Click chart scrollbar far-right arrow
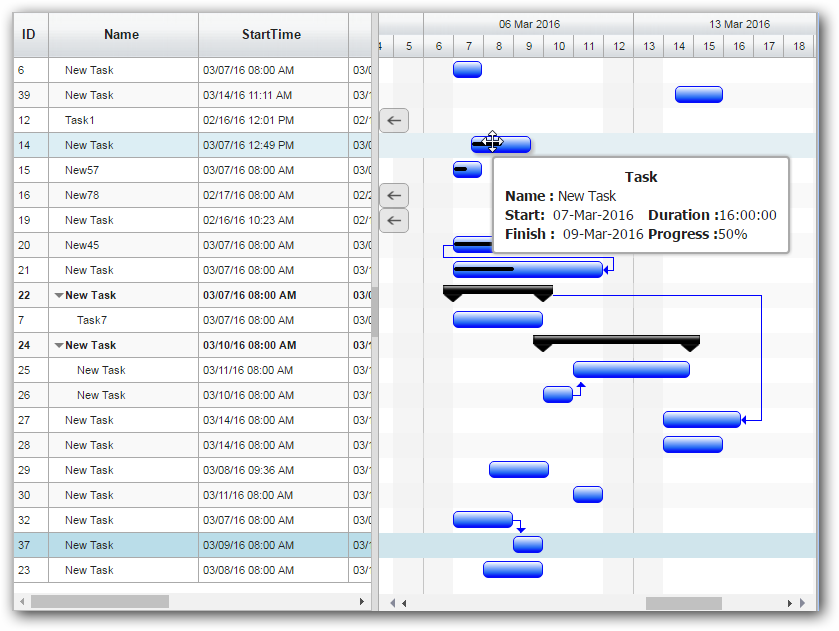This screenshot has height=631, width=839. coord(801,603)
